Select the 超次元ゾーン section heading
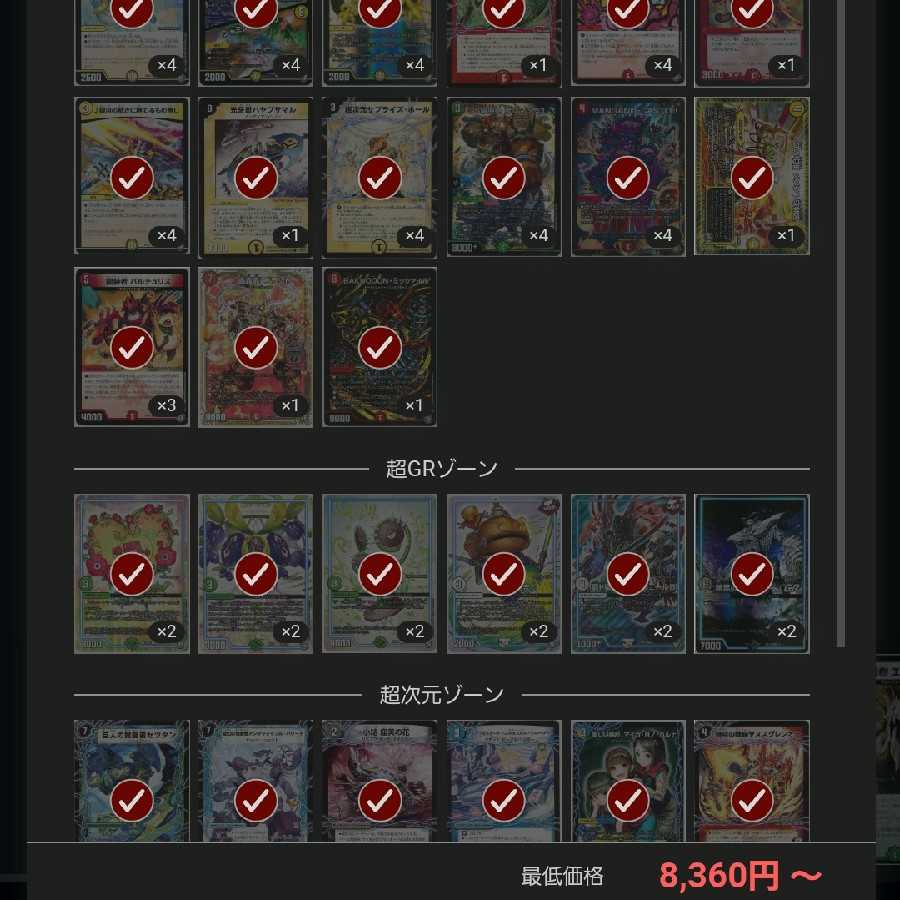 tap(441, 695)
